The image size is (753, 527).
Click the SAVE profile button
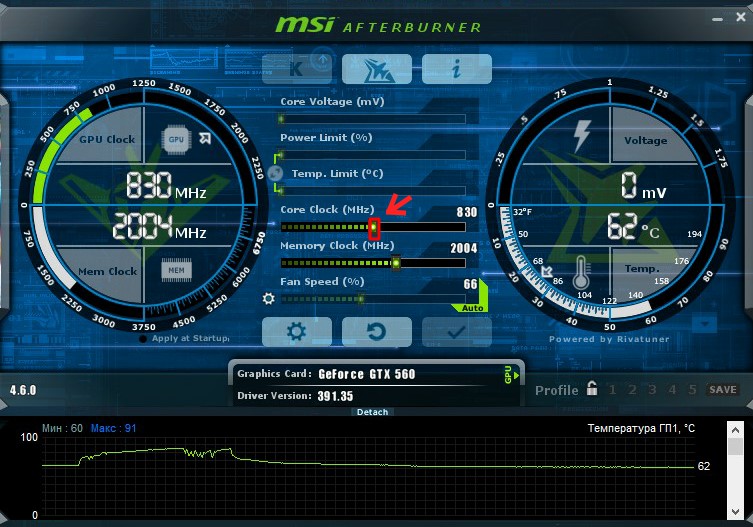coord(723,390)
